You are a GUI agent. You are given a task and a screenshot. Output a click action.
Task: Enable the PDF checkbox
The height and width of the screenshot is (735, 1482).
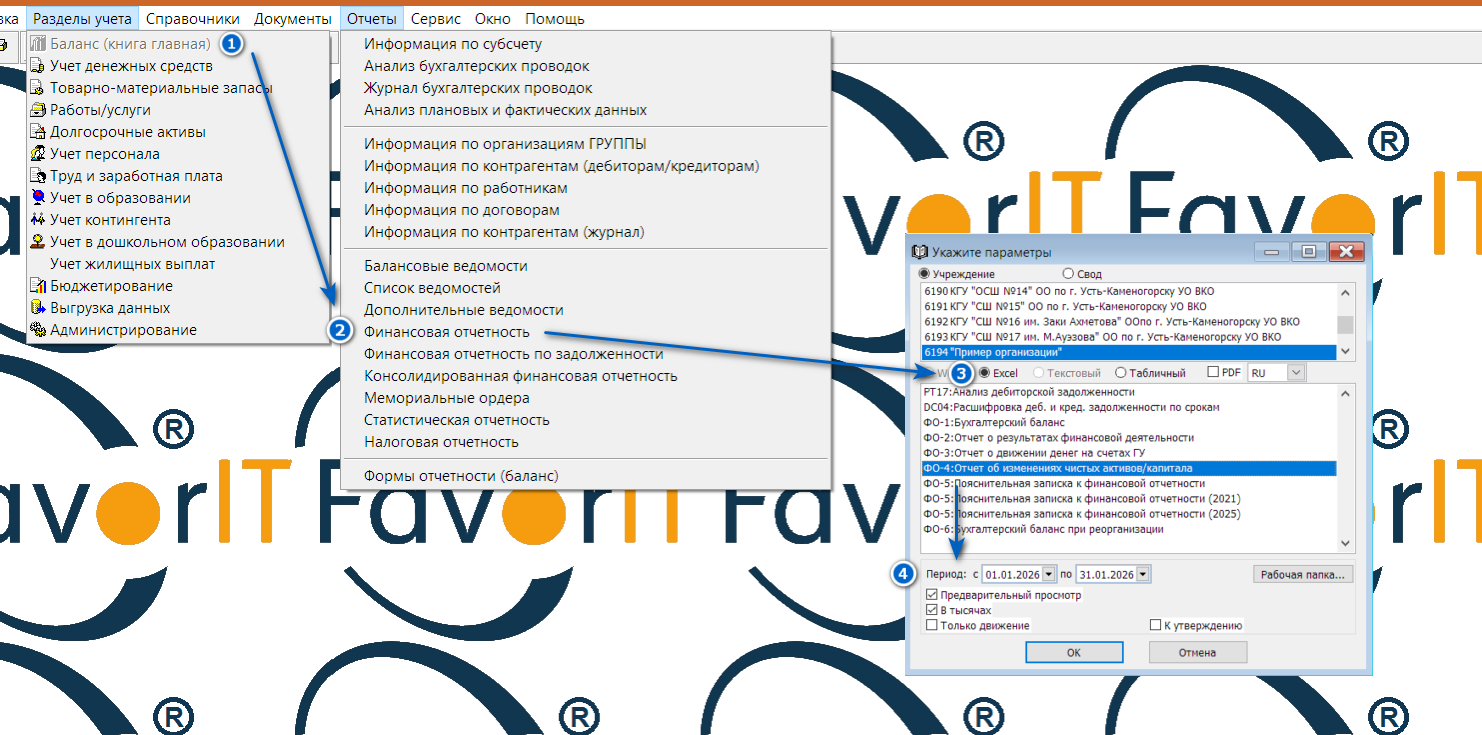point(1213,373)
